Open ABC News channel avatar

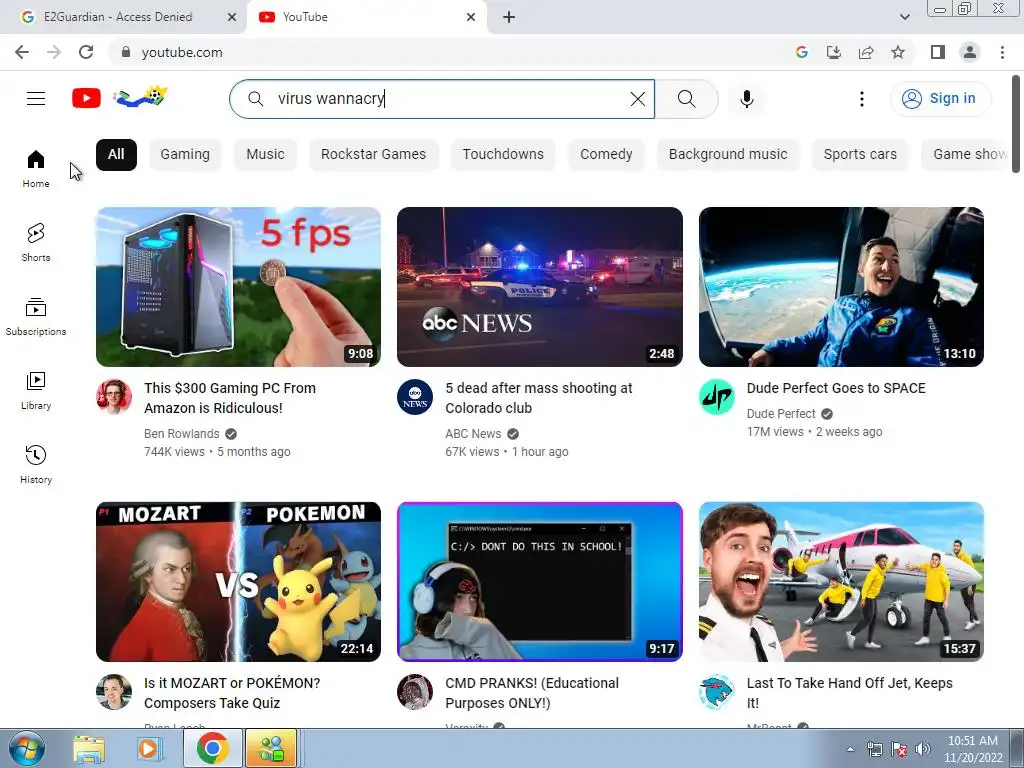[x=415, y=396]
